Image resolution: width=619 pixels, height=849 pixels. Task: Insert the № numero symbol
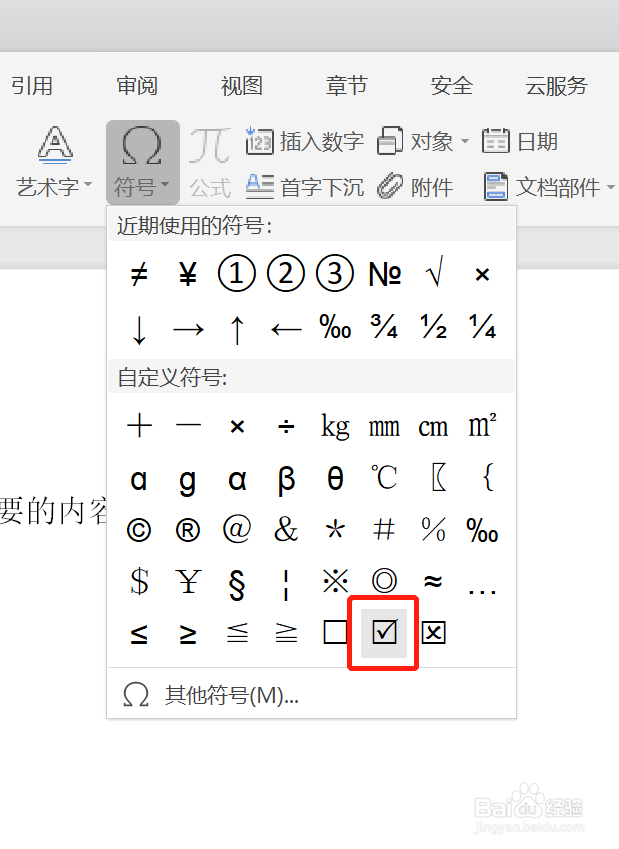[385, 275]
